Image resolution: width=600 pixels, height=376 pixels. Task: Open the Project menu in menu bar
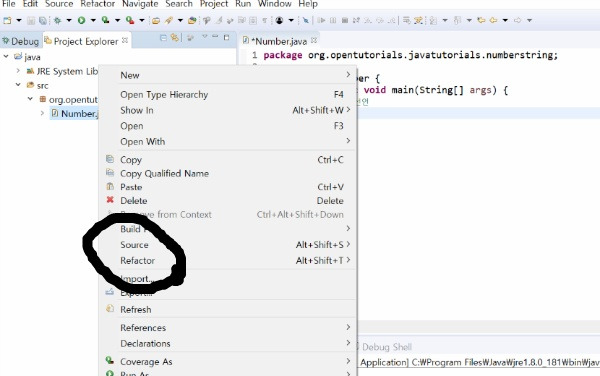point(214,4)
